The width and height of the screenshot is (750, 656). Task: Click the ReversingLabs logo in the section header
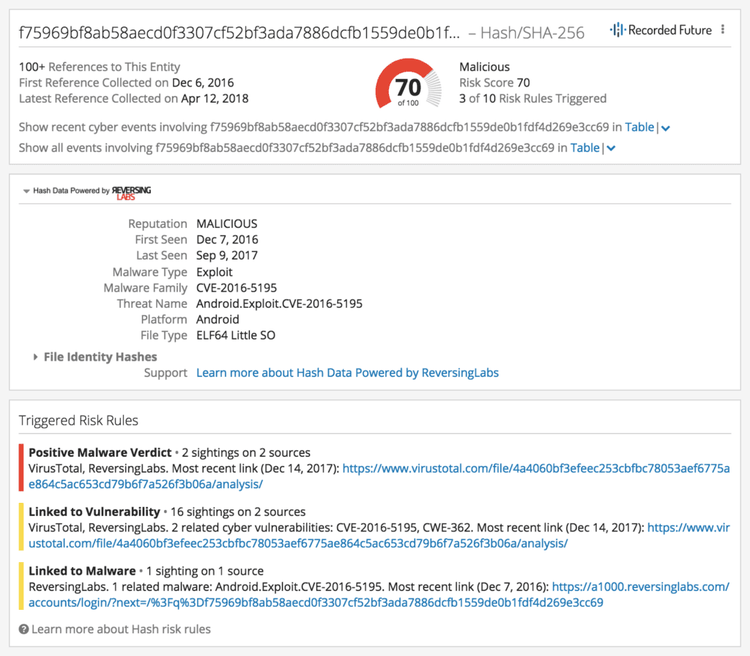click(x=132, y=191)
